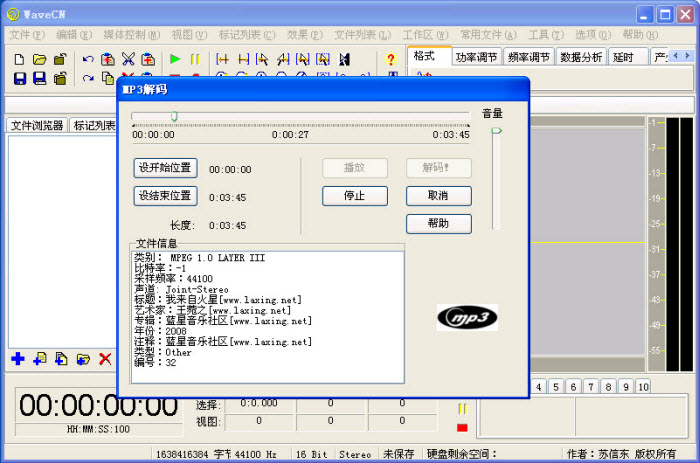Click the 设开始位置 button

[165, 168]
